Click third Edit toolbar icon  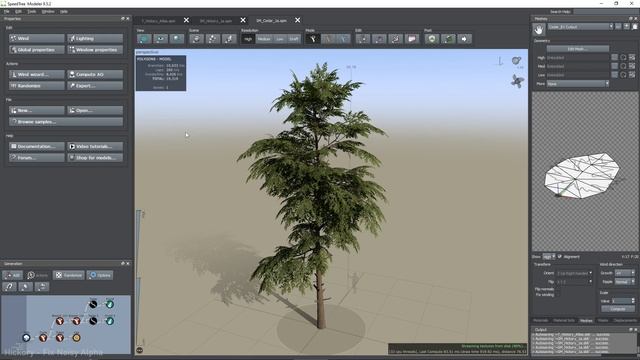click(x=396, y=39)
